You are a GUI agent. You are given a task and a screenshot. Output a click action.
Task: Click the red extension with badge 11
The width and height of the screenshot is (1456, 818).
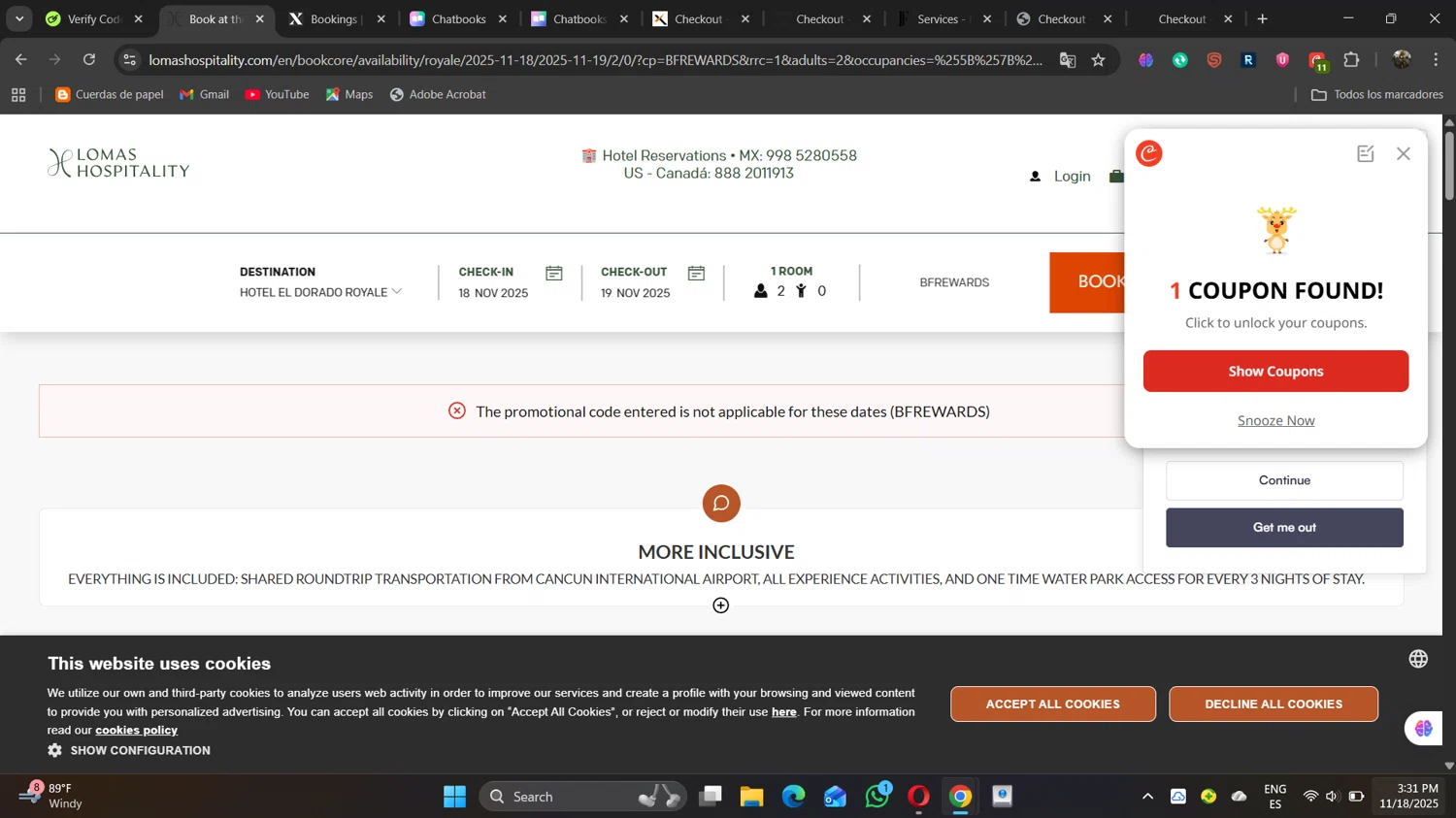1317,61
